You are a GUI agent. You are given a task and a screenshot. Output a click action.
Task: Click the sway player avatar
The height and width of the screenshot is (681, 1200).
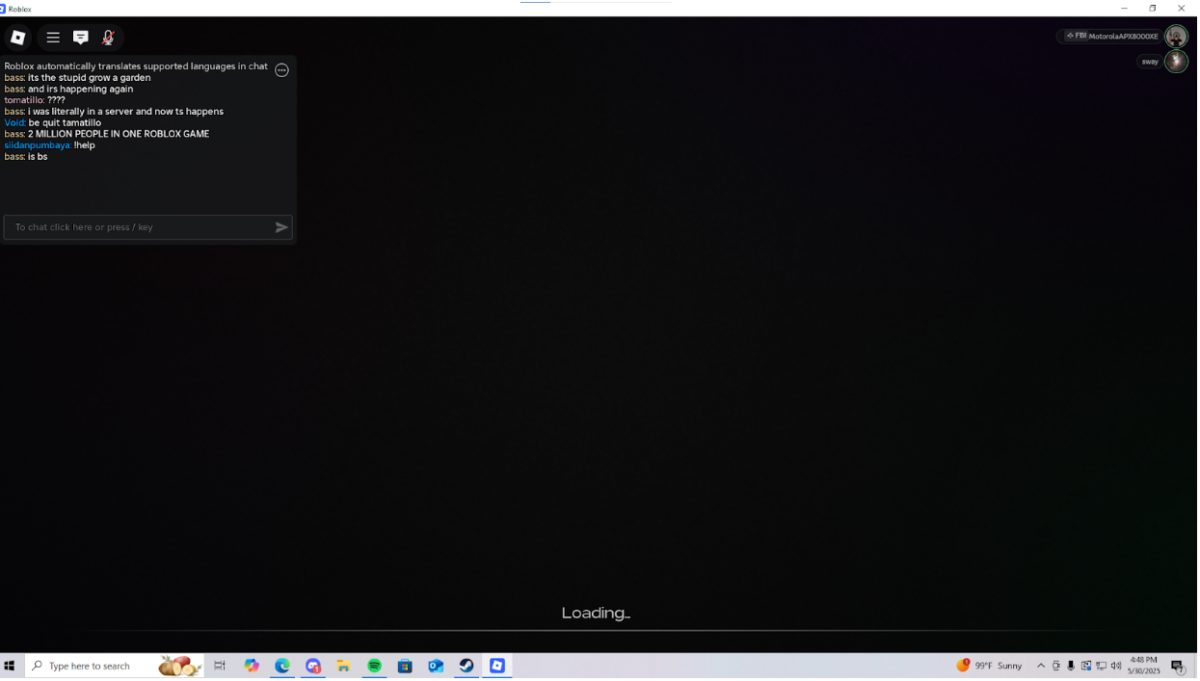coord(1176,61)
